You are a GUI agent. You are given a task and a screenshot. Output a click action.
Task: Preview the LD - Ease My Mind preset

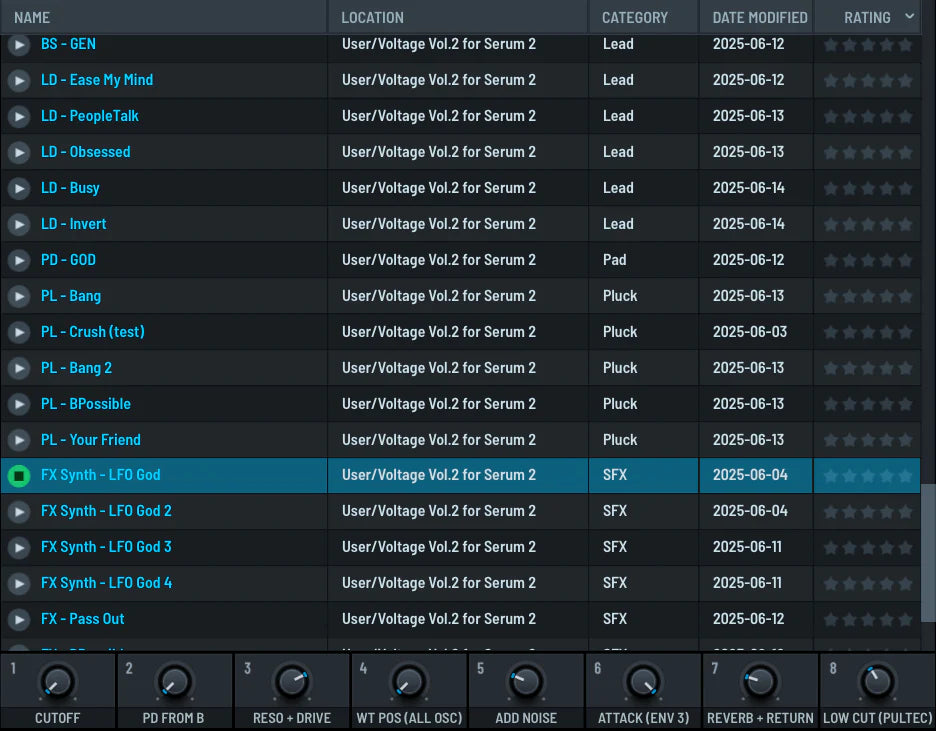click(19, 80)
